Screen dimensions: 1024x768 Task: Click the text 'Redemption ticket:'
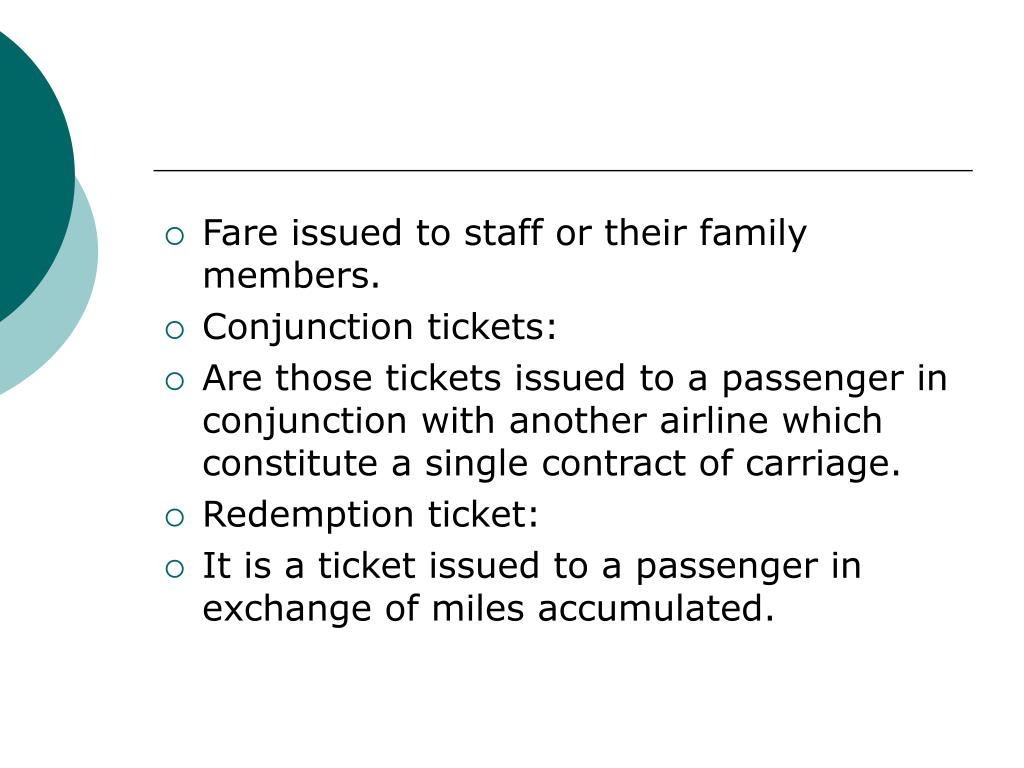pos(370,515)
